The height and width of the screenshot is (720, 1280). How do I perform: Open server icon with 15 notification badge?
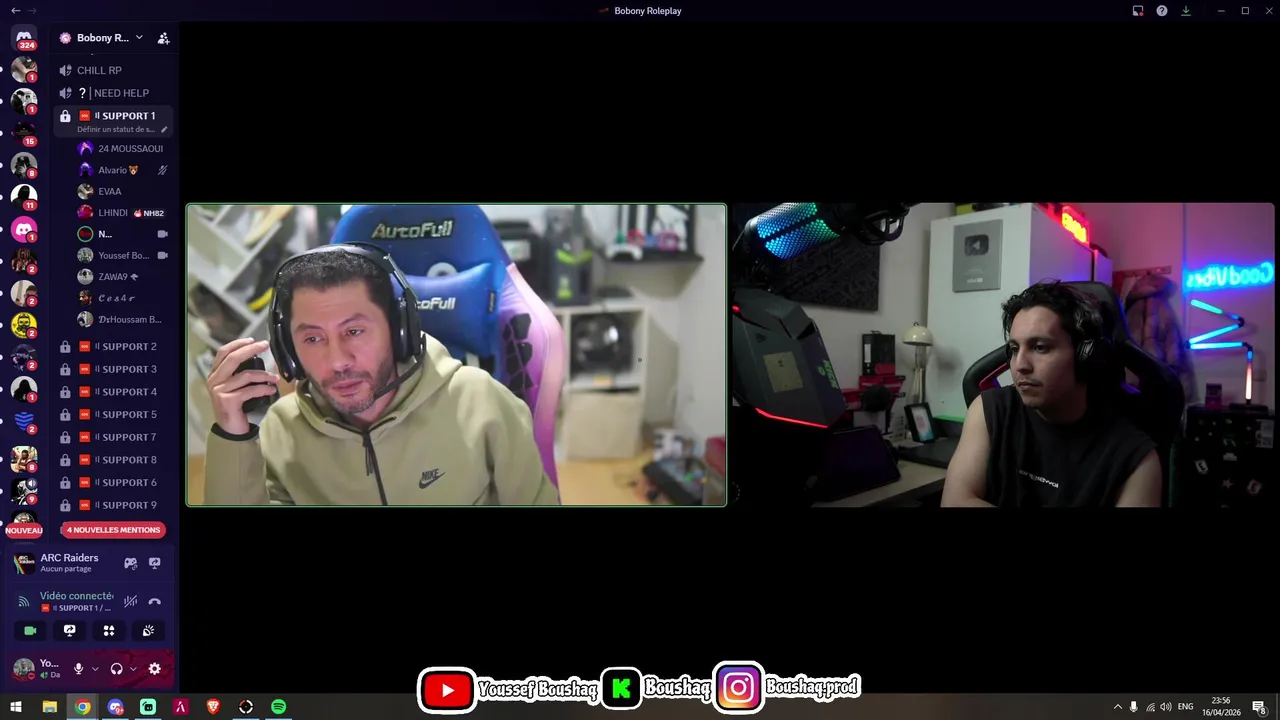click(x=24, y=133)
